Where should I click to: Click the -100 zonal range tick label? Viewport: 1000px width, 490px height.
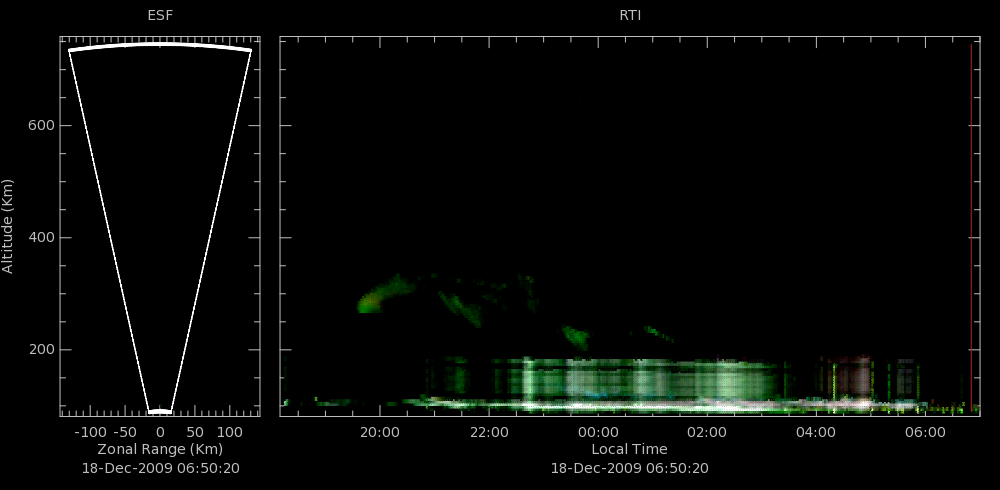click(x=89, y=433)
